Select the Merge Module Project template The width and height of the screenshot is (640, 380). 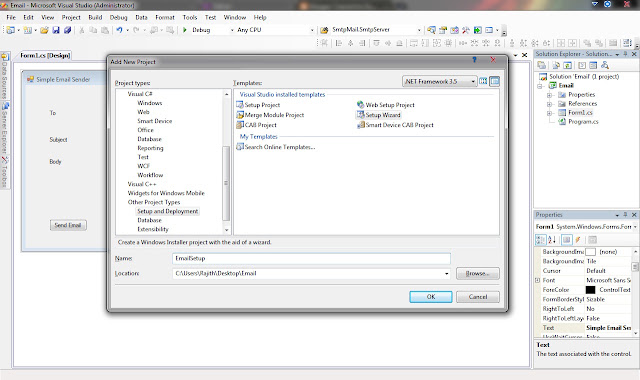point(270,115)
